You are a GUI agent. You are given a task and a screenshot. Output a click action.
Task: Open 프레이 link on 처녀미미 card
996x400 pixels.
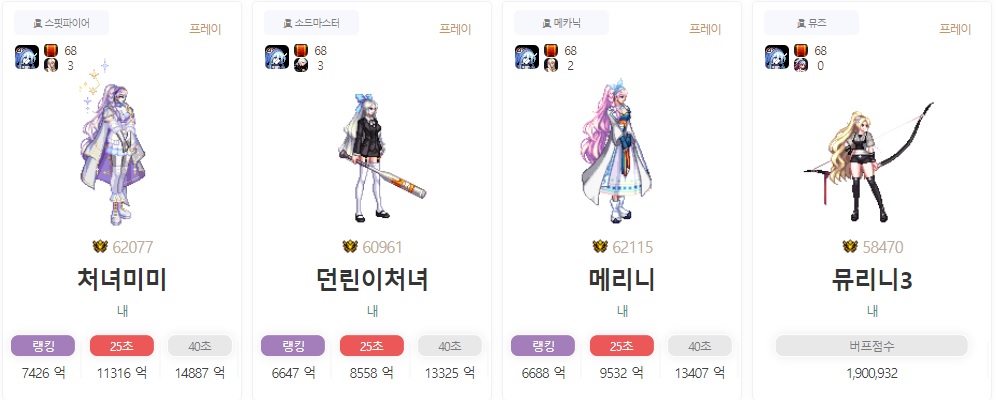coord(205,29)
